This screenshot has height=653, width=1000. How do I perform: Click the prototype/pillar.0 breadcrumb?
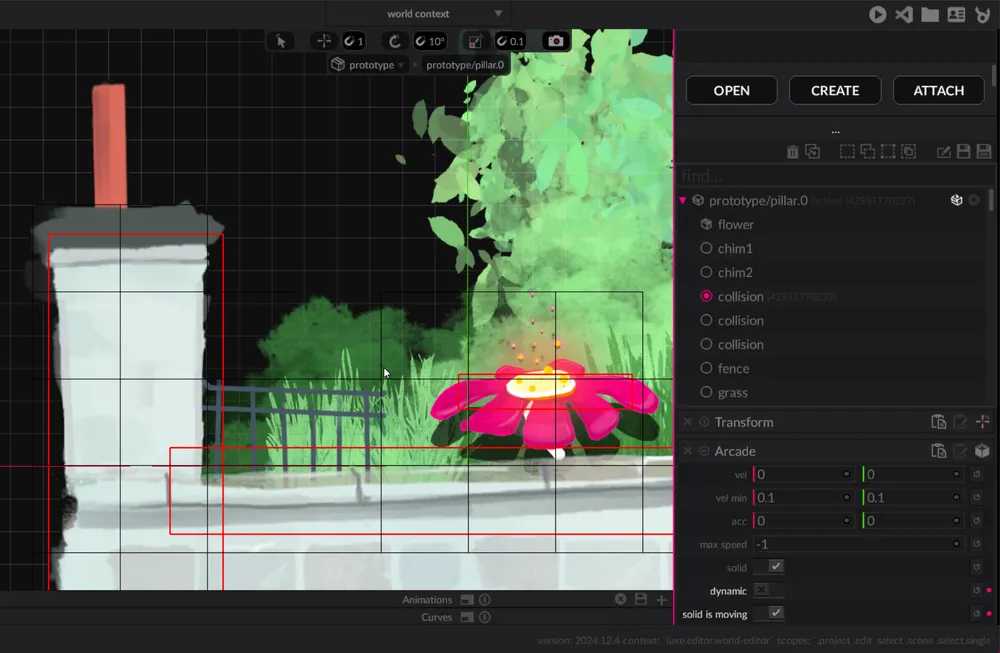tap(464, 65)
